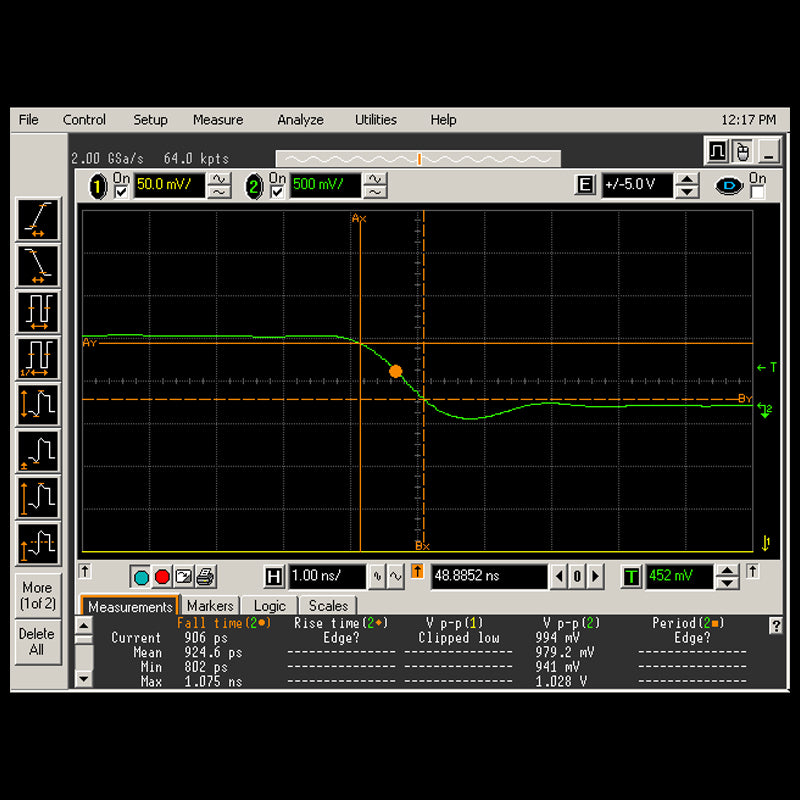Click the frequency measurement icon in sidebar
Screen dimensions: 800x800
[38, 358]
